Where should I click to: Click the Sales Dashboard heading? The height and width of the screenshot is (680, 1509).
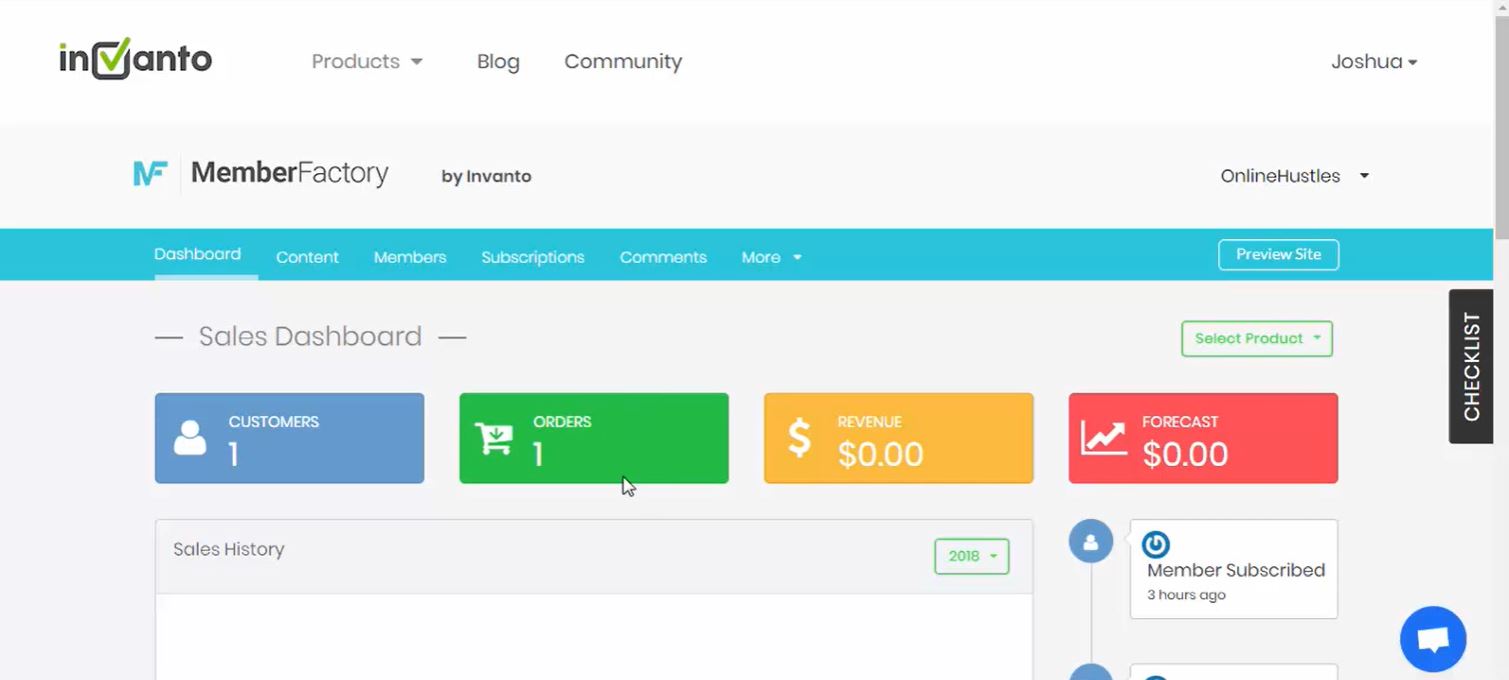click(x=310, y=336)
